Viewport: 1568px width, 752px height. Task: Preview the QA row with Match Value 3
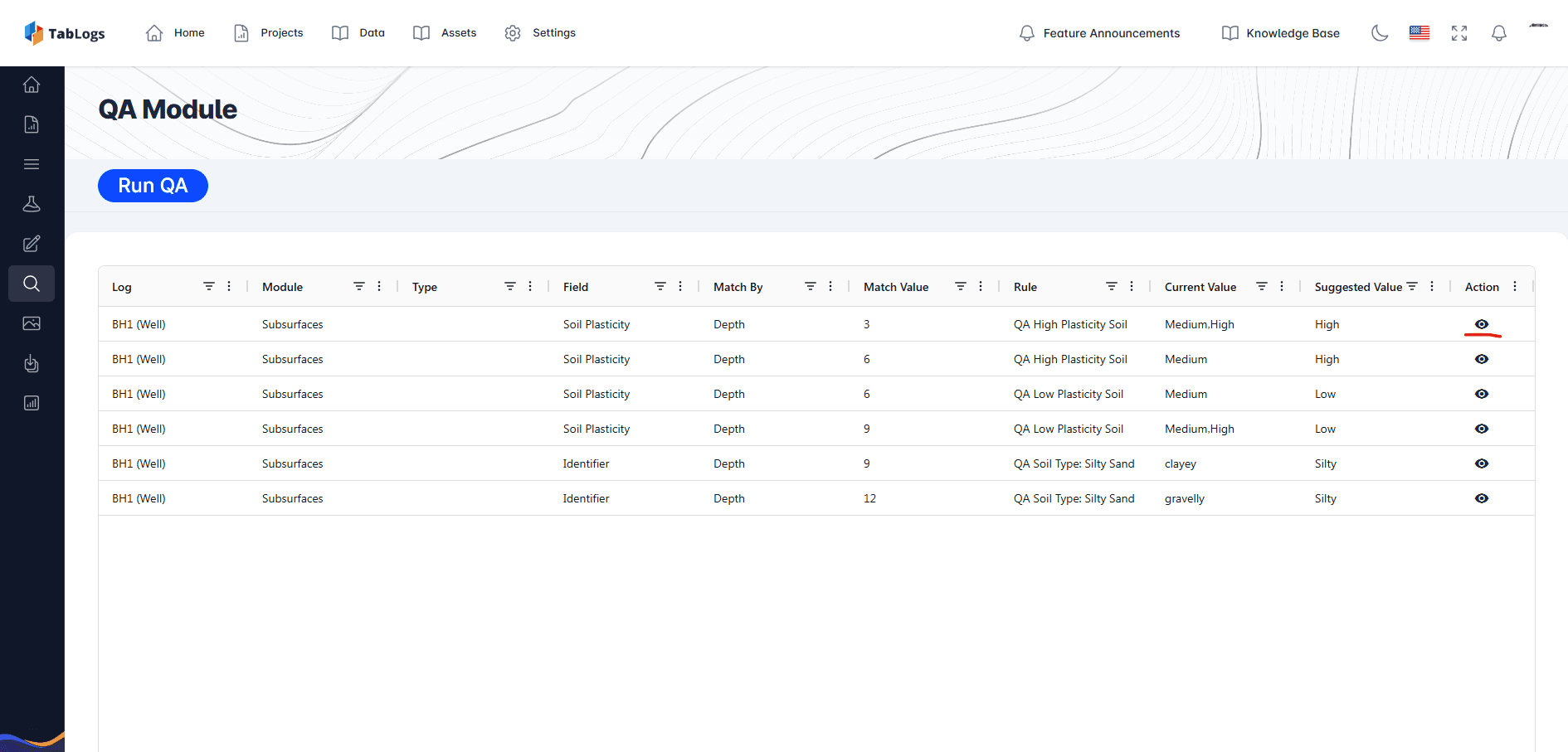[1482, 324]
